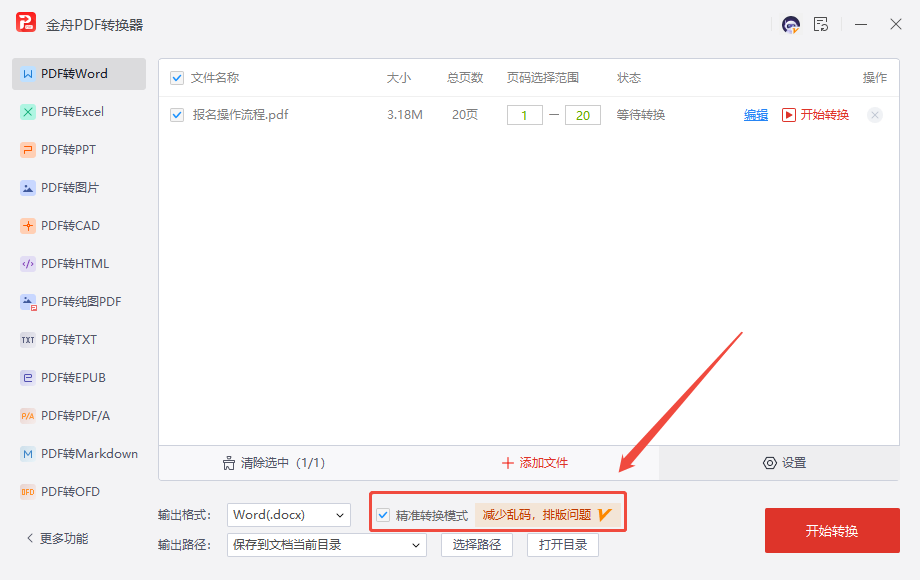Switch to the PDF转图片 mode
Viewport: 920px width, 580px height.
coord(79,188)
